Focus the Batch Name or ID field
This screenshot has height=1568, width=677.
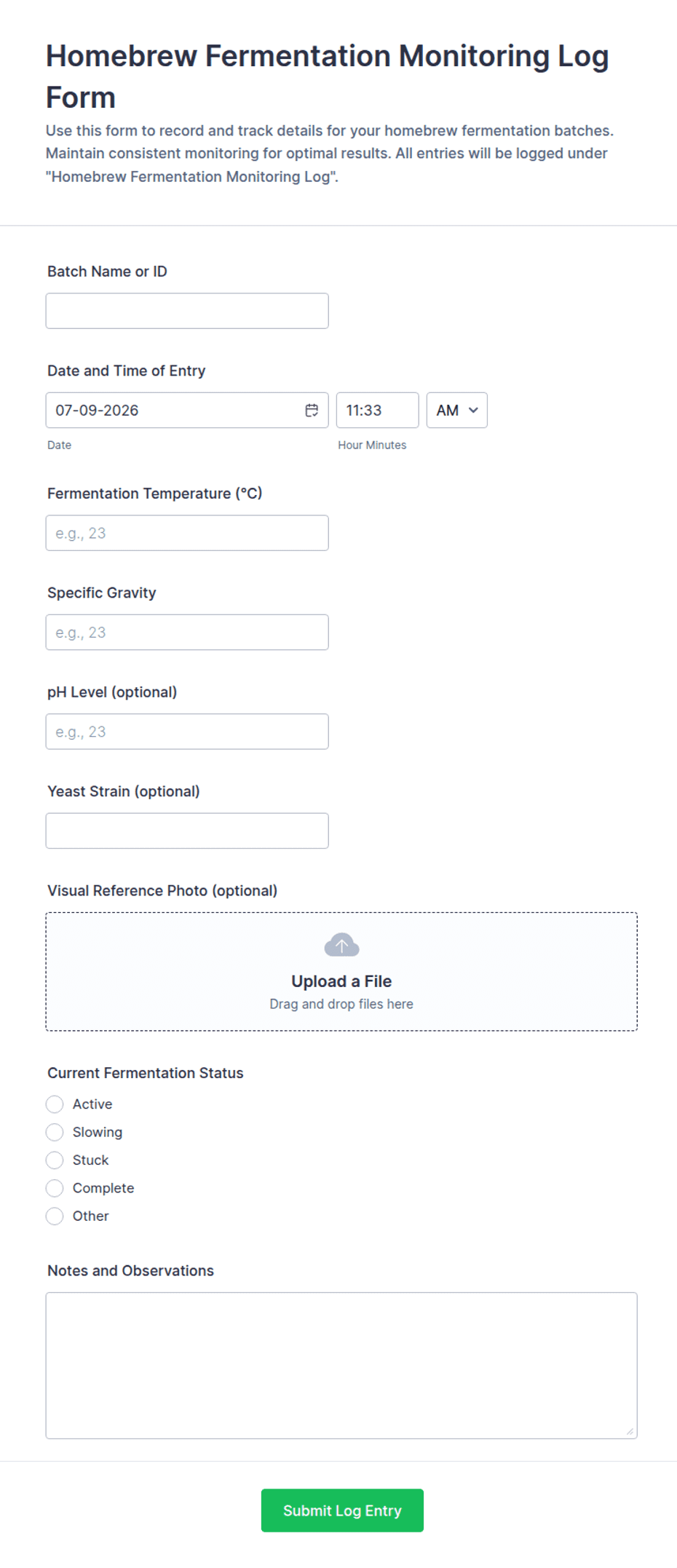pos(187,311)
